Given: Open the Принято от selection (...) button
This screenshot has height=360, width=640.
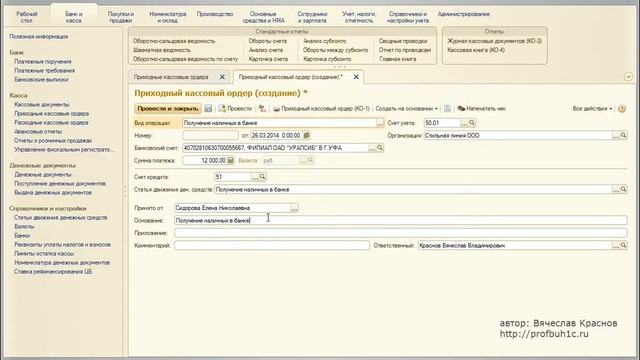Looking at the screenshot, I should (294, 208).
